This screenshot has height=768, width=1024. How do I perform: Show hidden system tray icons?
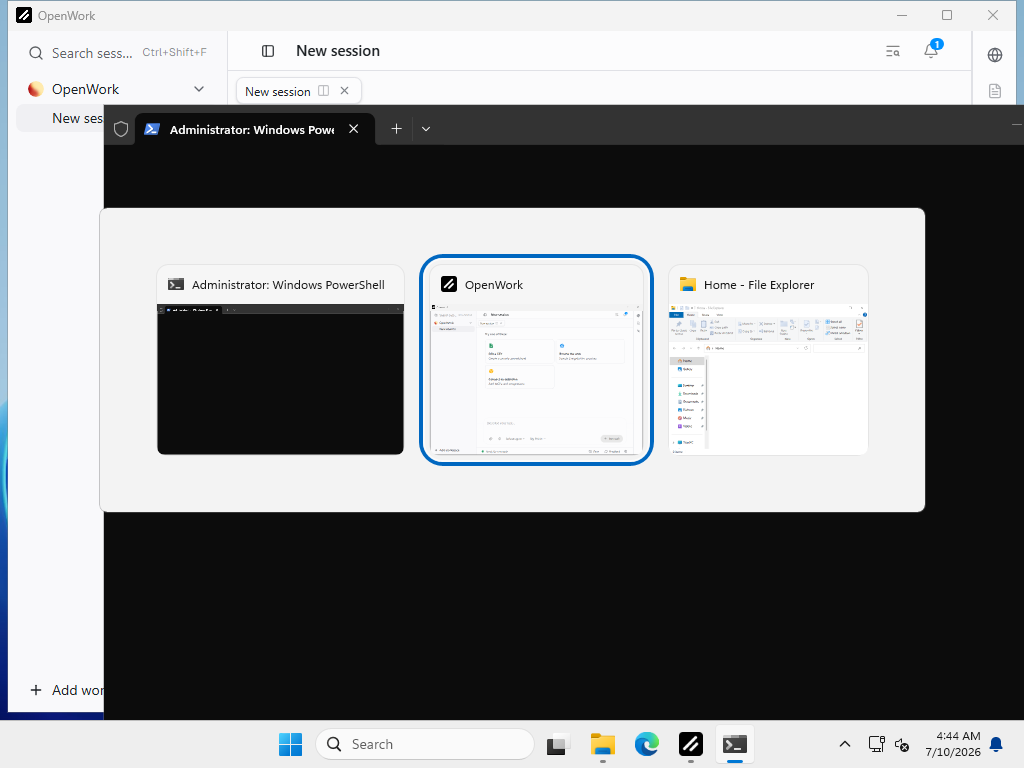pos(844,744)
